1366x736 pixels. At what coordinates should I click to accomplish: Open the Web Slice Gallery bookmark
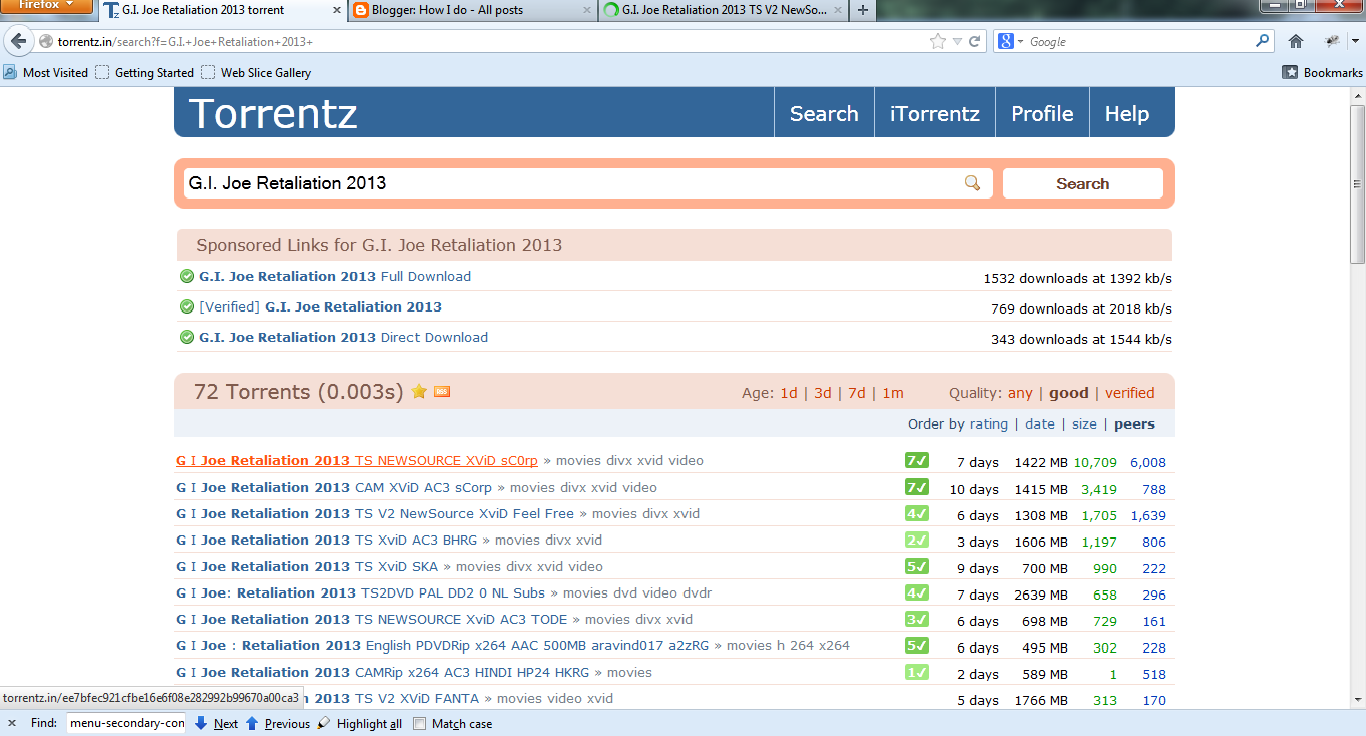[257, 72]
